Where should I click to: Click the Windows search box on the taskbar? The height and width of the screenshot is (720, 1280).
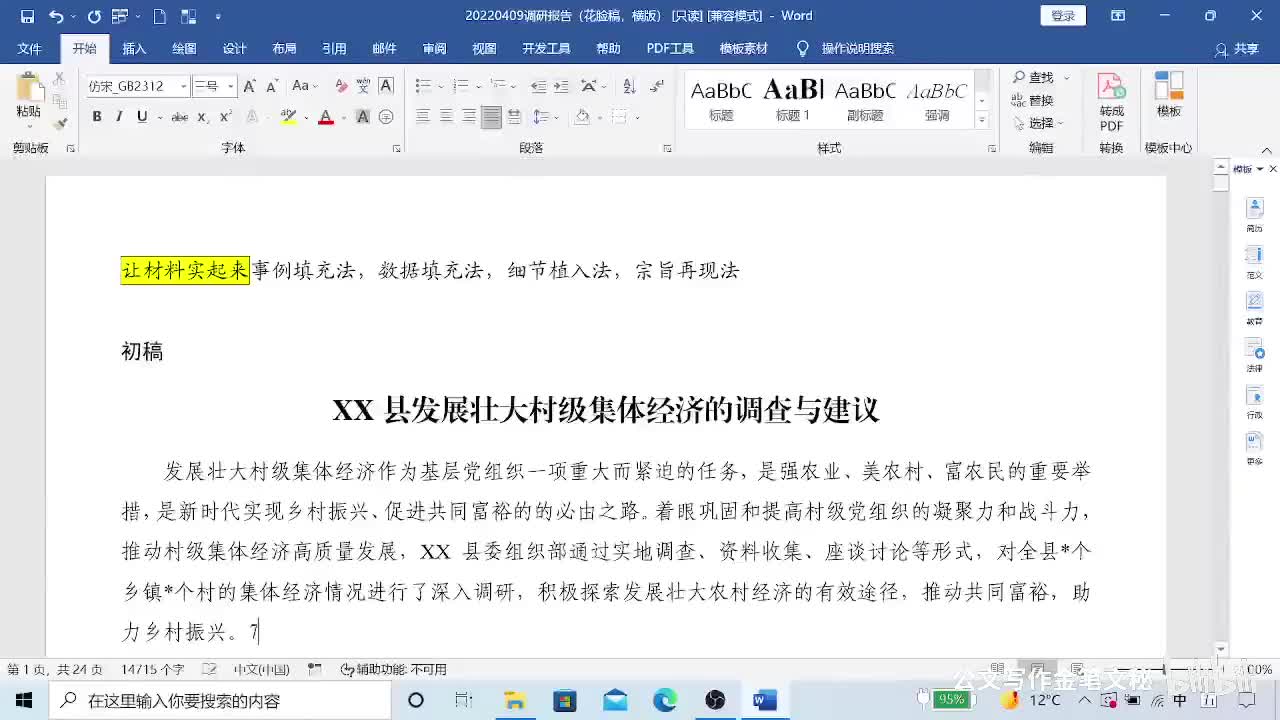(219, 700)
